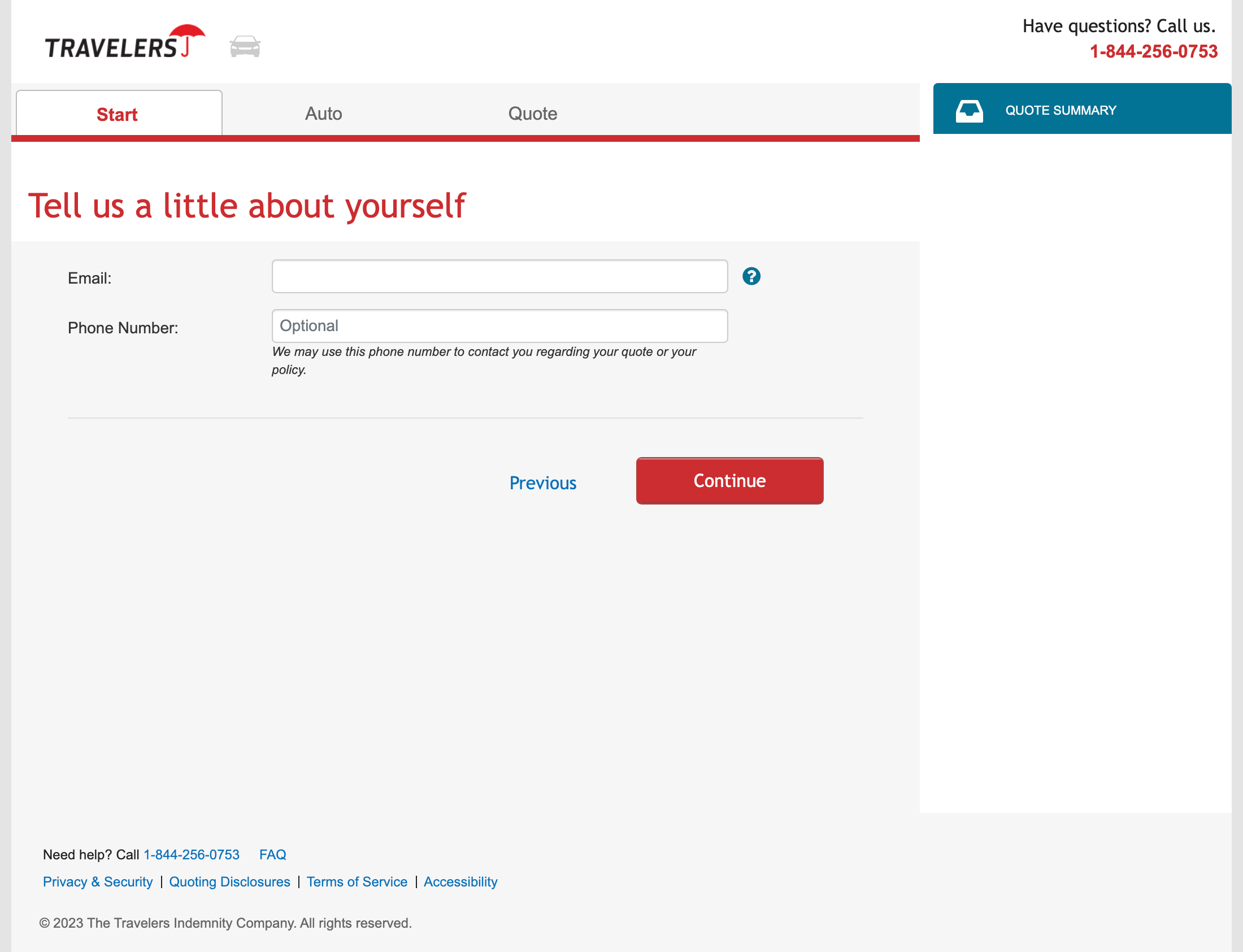Open the email help question mark icon
1243x952 pixels.
point(752,276)
